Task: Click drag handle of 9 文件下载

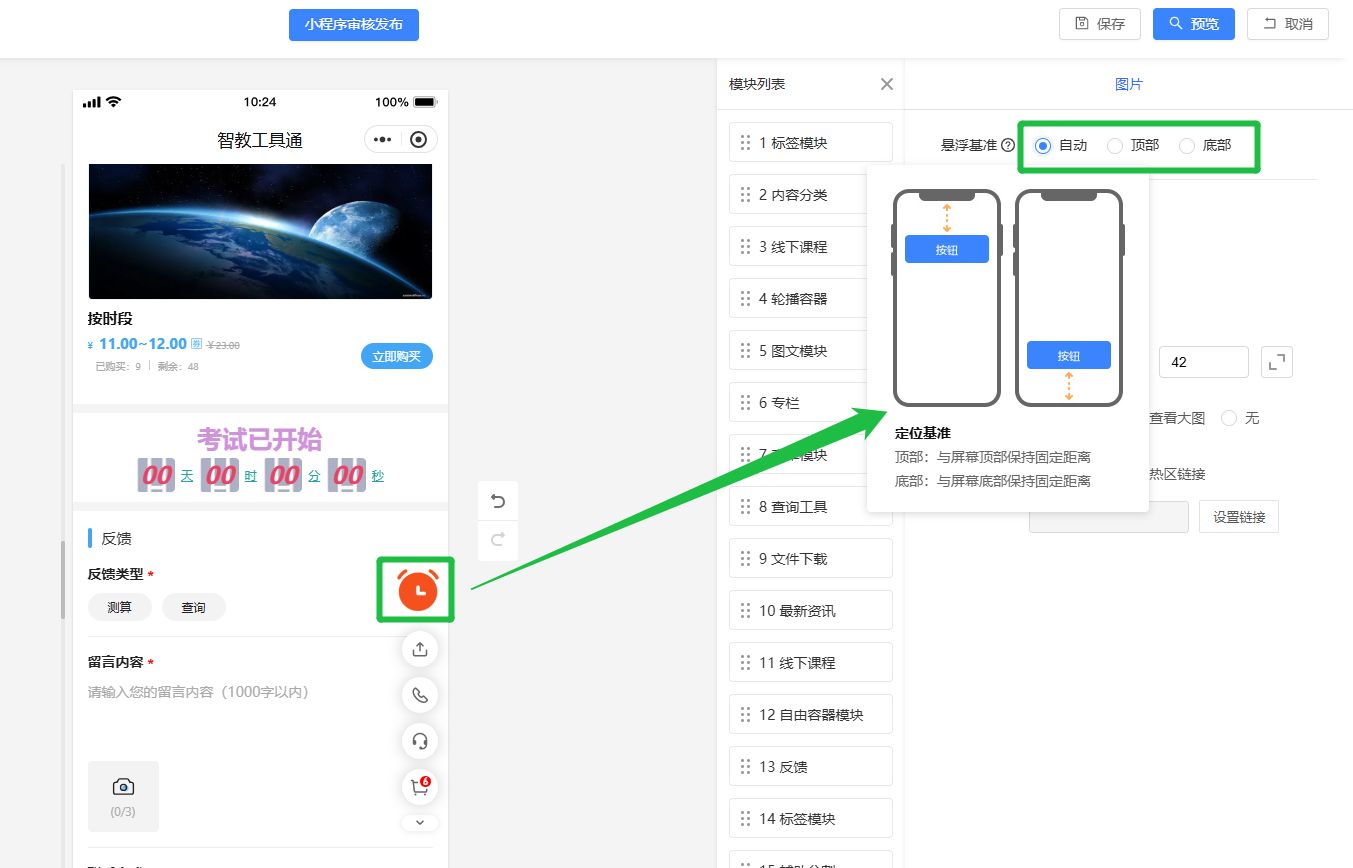Action: tap(745, 559)
